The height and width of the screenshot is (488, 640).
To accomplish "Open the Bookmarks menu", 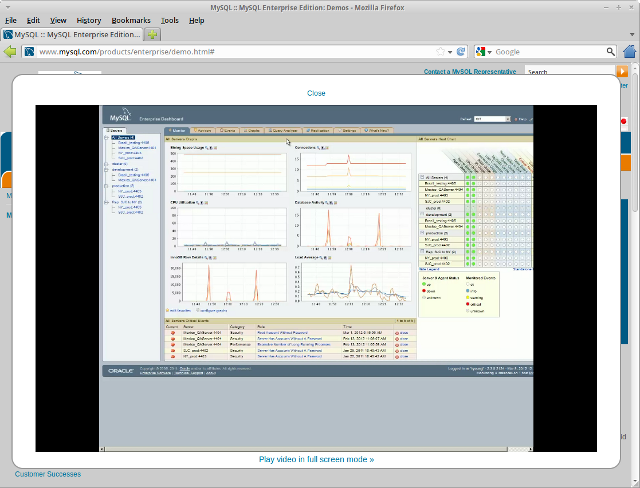I will tap(131, 20).
